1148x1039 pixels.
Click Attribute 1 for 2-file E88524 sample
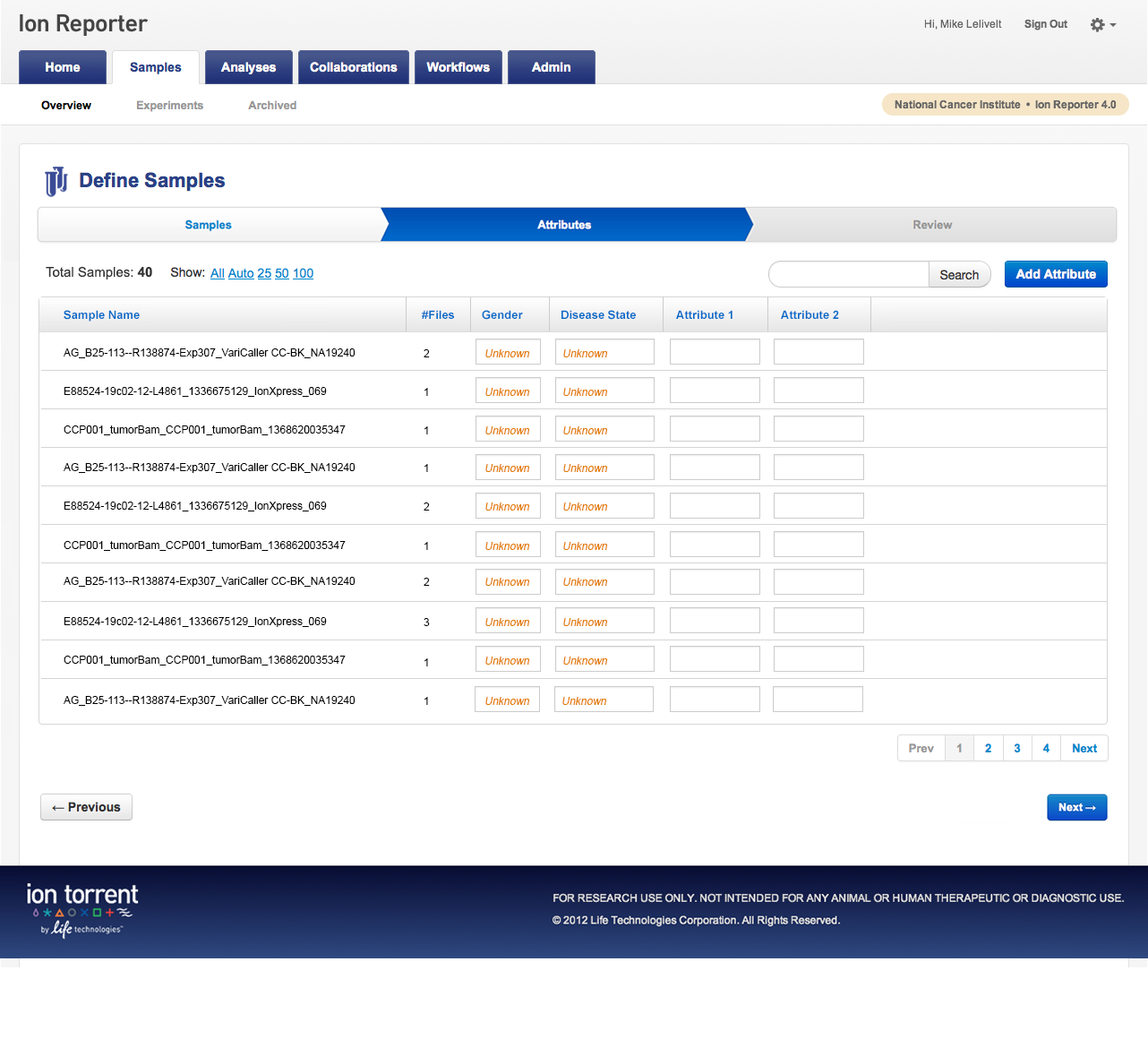pos(715,505)
